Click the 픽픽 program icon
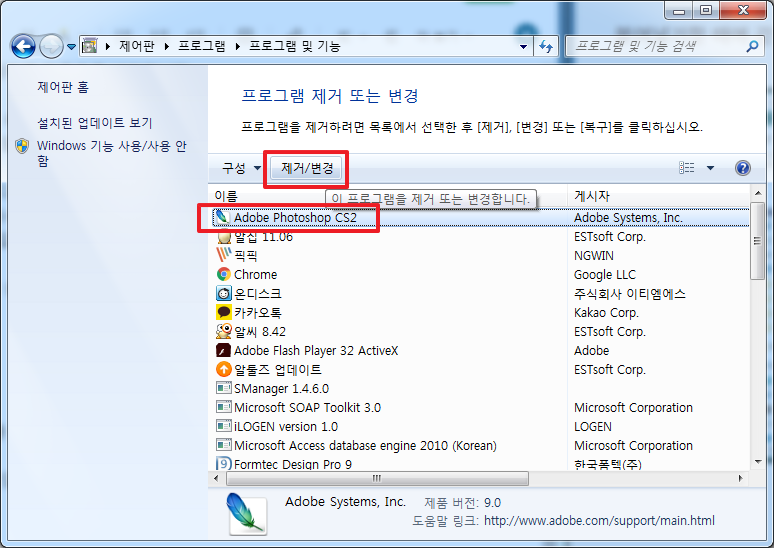The height and width of the screenshot is (548, 774). tap(224, 255)
